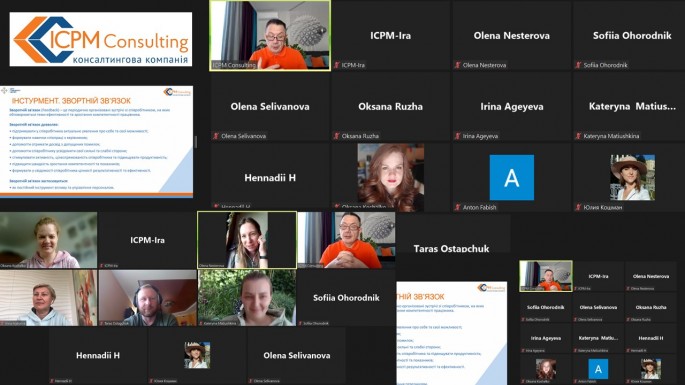Screen dimensions: 685x385
Task: Click the big 'Olena Nesterova' name in the large grid
Action: point(512,35)
